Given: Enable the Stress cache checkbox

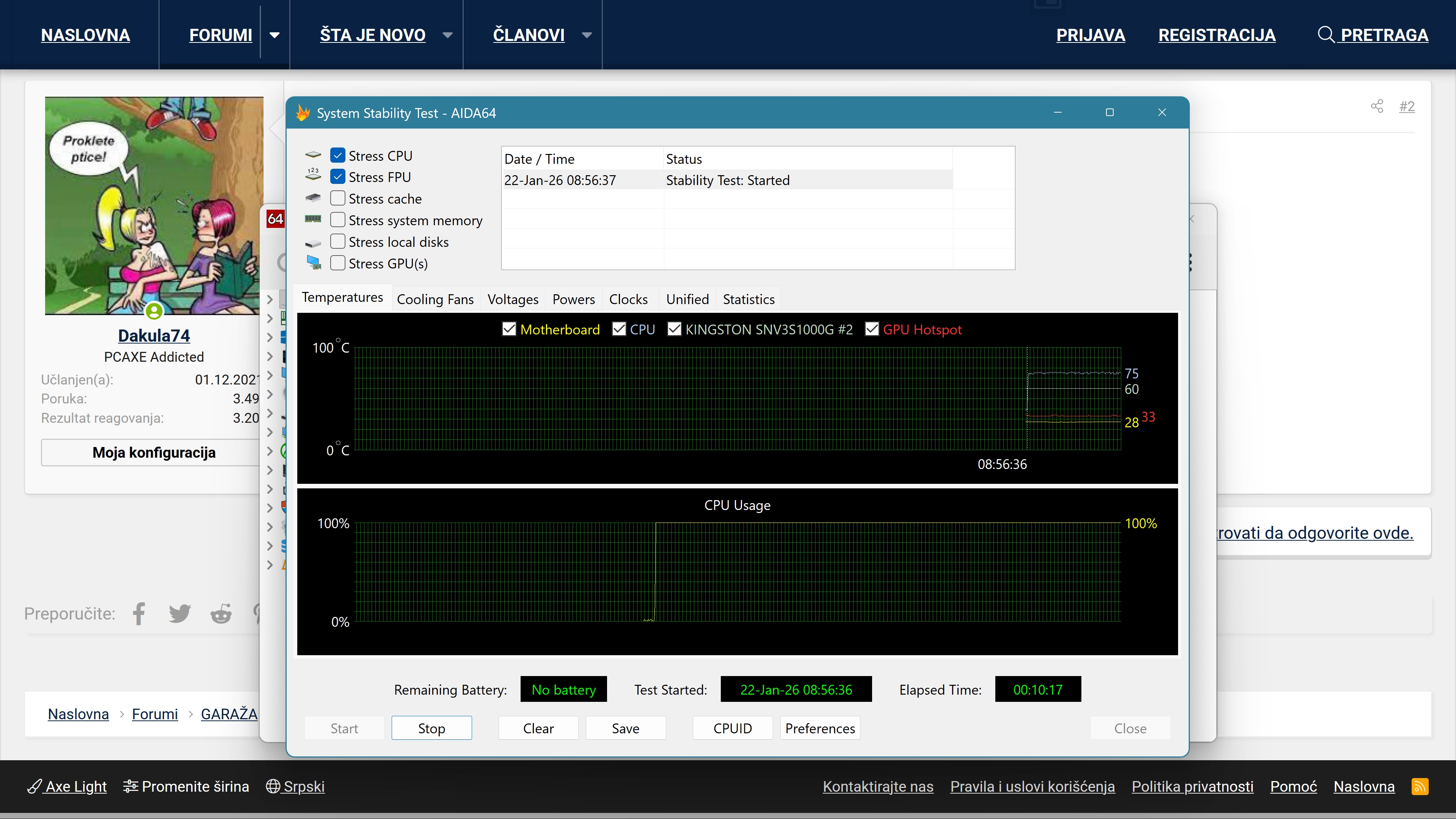Looking at the screenshot, I should click(337, 198).
